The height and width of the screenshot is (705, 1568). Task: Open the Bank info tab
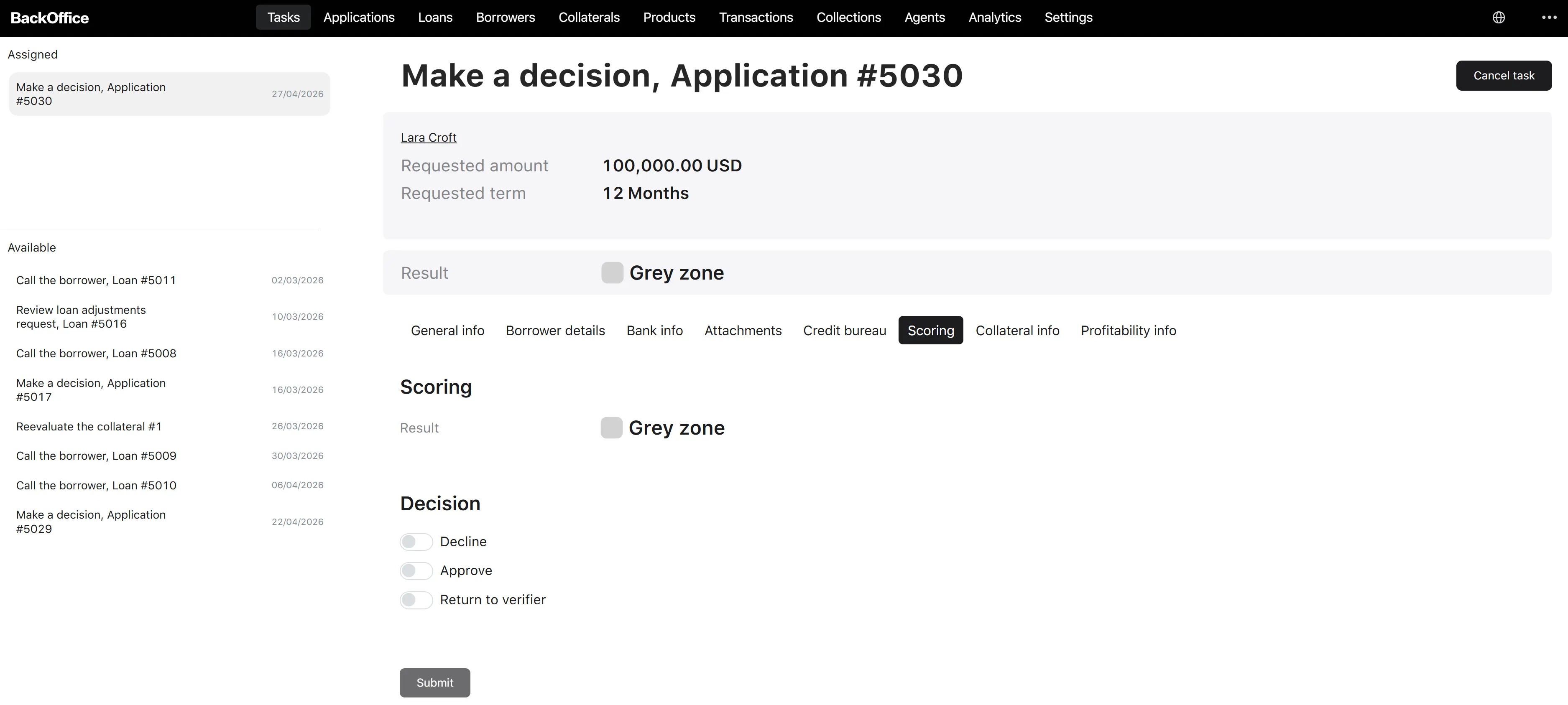tap(654, 330)
